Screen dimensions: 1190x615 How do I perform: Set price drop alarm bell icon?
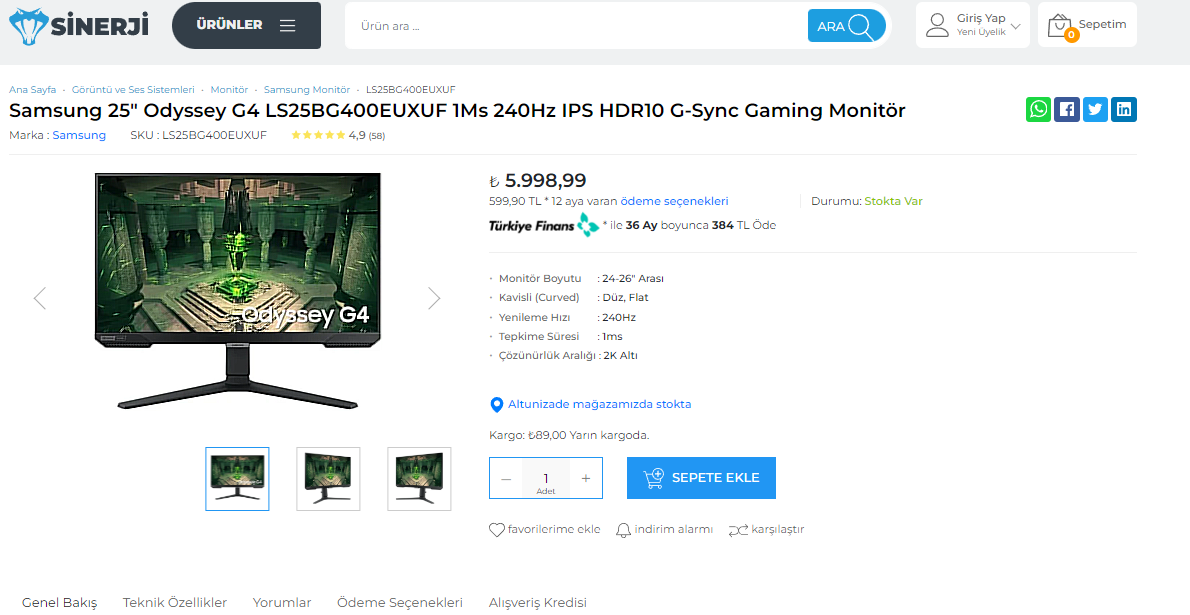pos(623,530)
